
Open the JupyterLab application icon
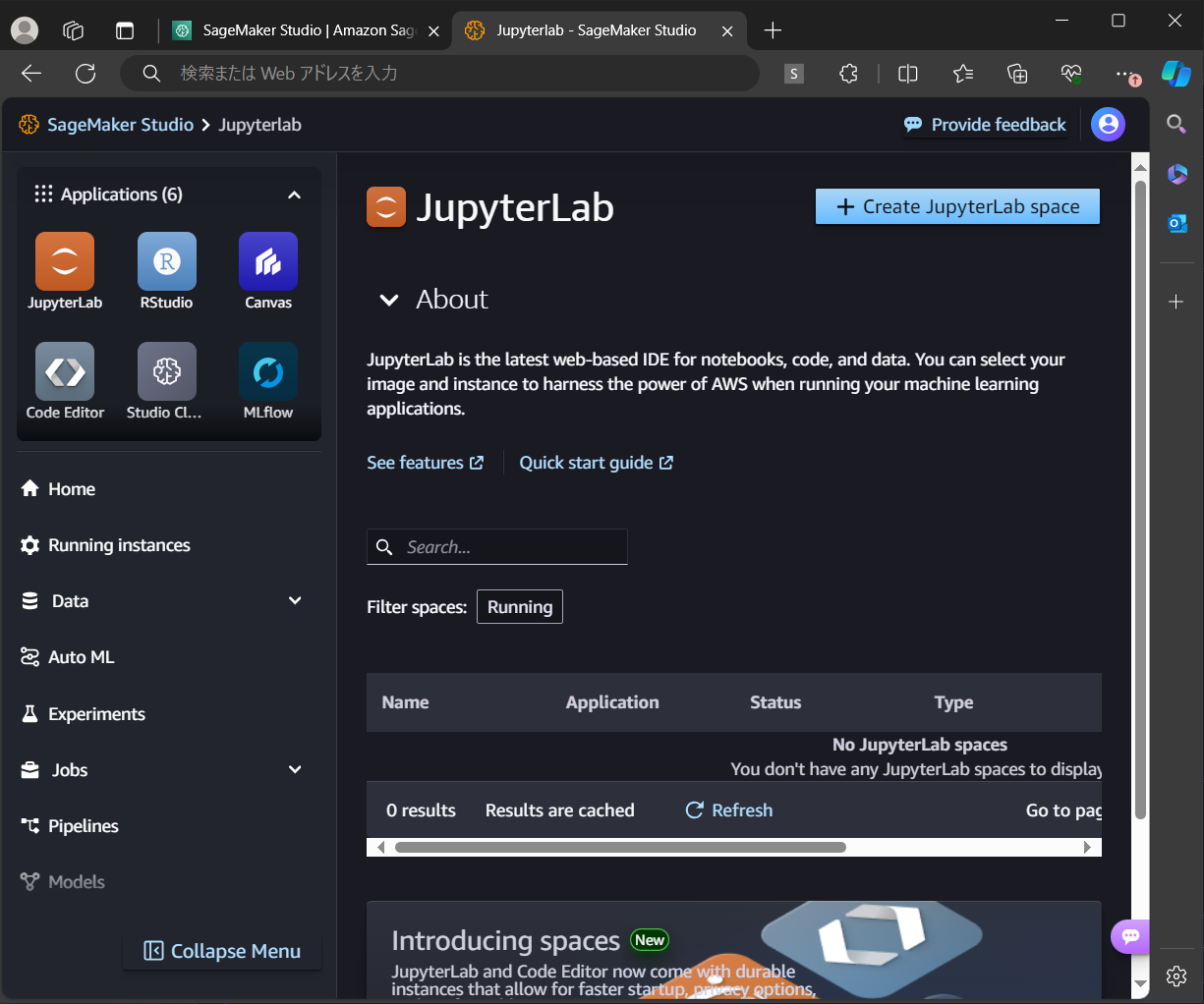click(x=64, y=260)
